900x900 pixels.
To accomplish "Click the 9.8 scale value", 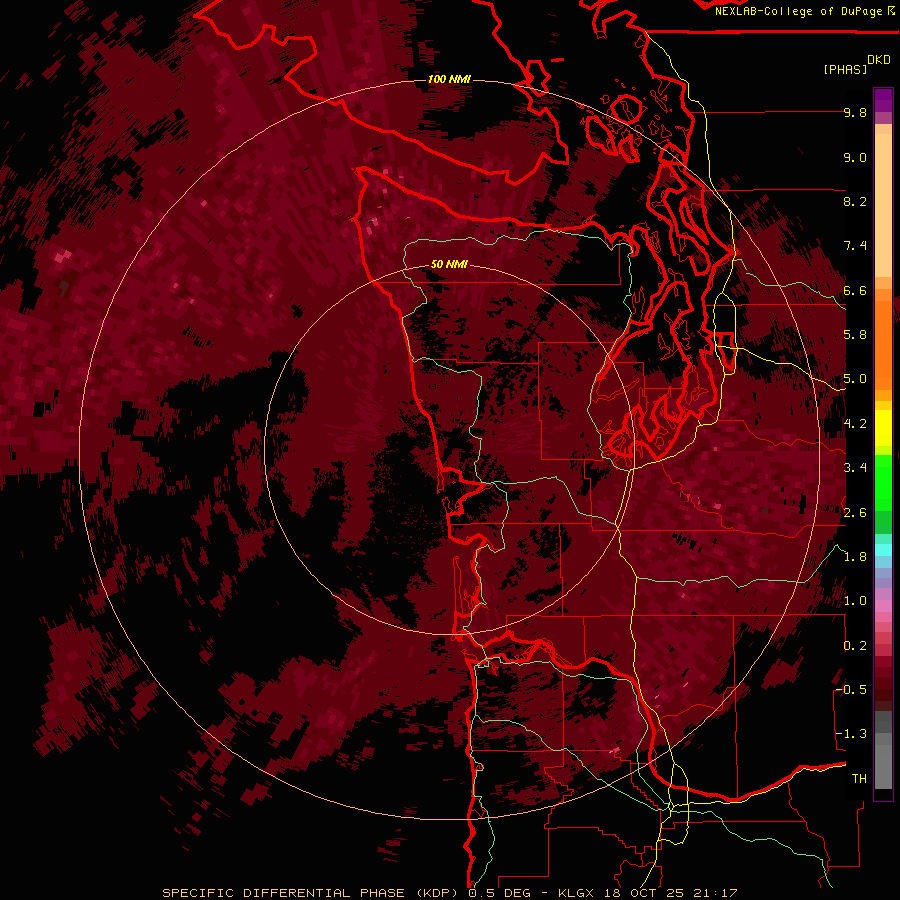I will (x=855, y=112).
